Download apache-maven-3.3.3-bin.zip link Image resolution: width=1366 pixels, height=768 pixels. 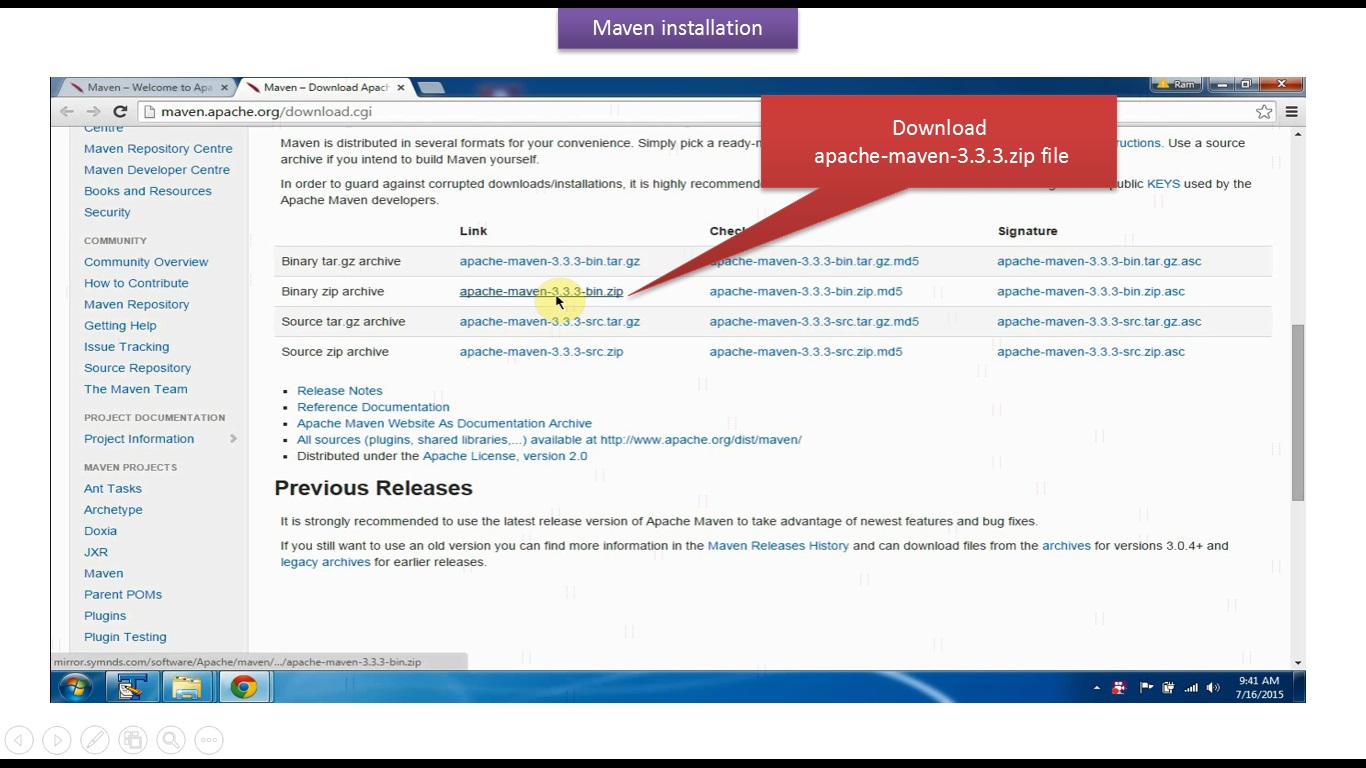pyautogui.click(x=541, y=292)
